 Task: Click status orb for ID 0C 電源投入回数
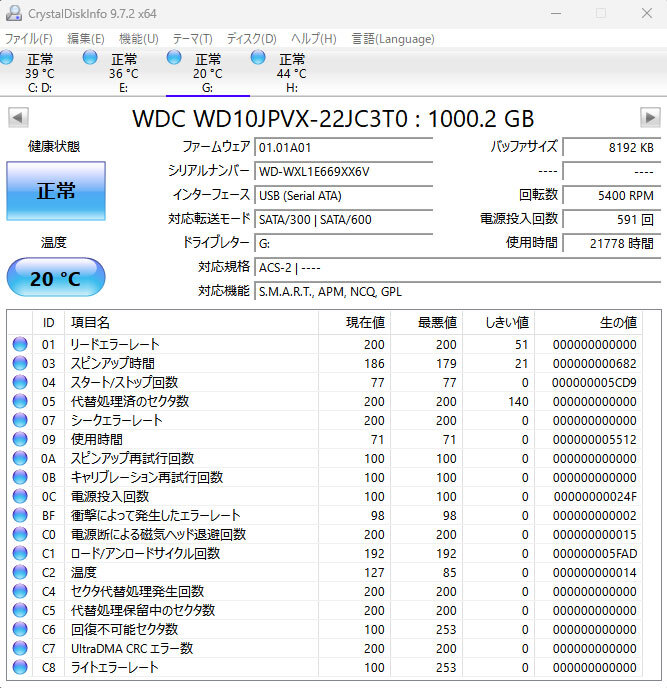[20, 496]
